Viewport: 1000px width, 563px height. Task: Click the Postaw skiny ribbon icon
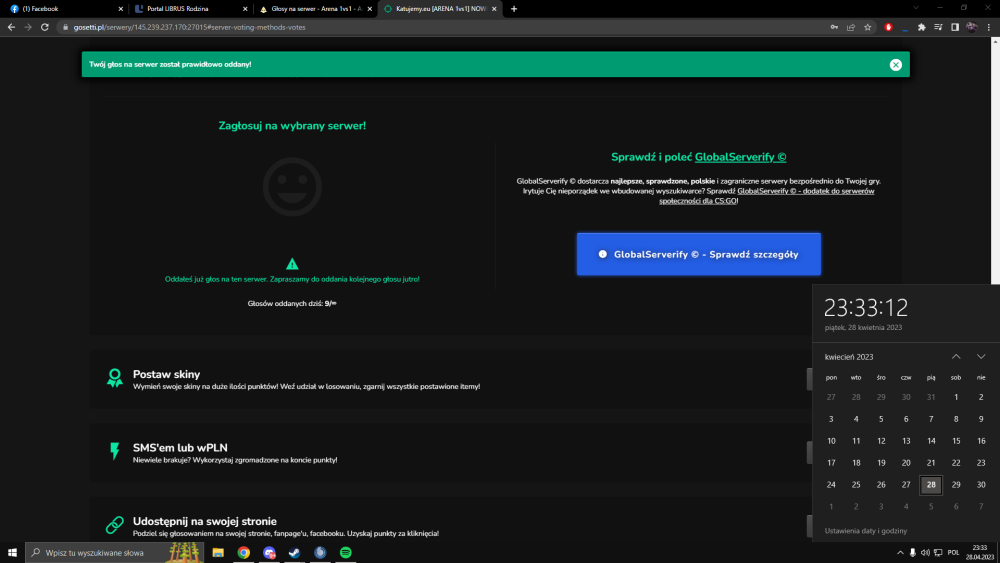coord(115,377)
